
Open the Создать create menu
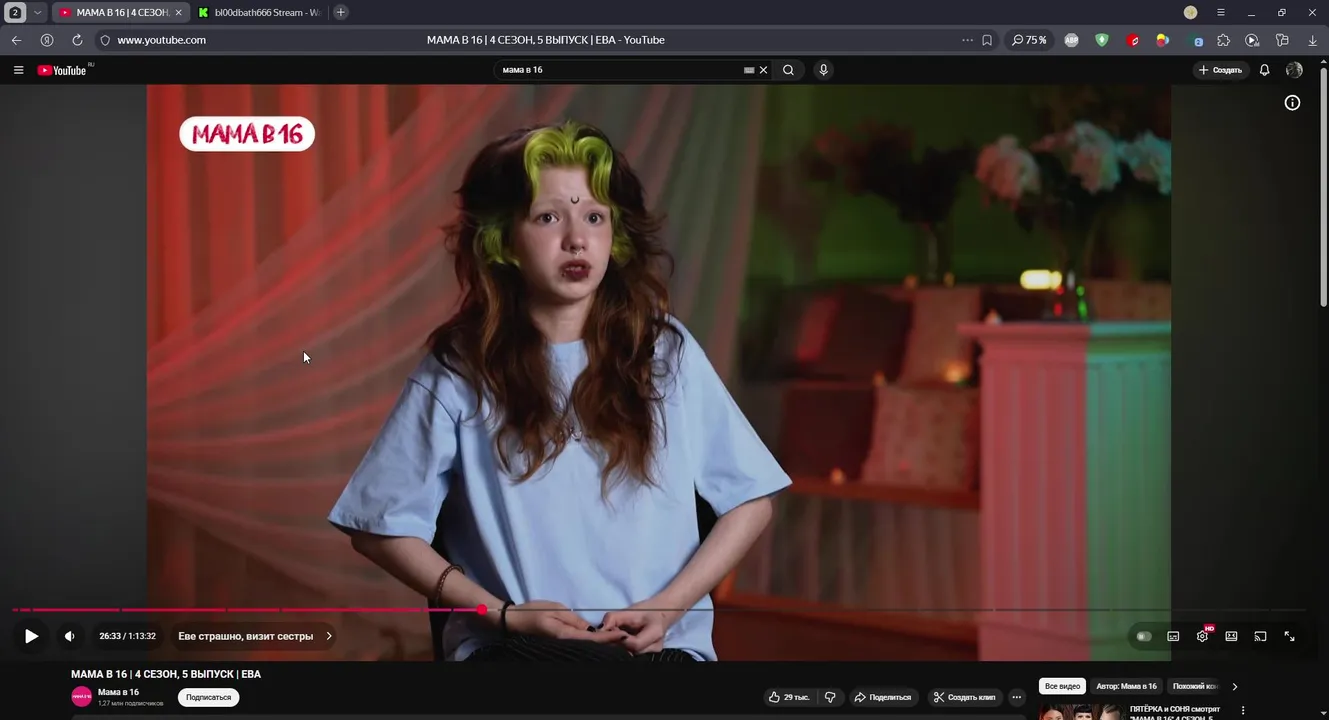click(x=1220, y=70)
